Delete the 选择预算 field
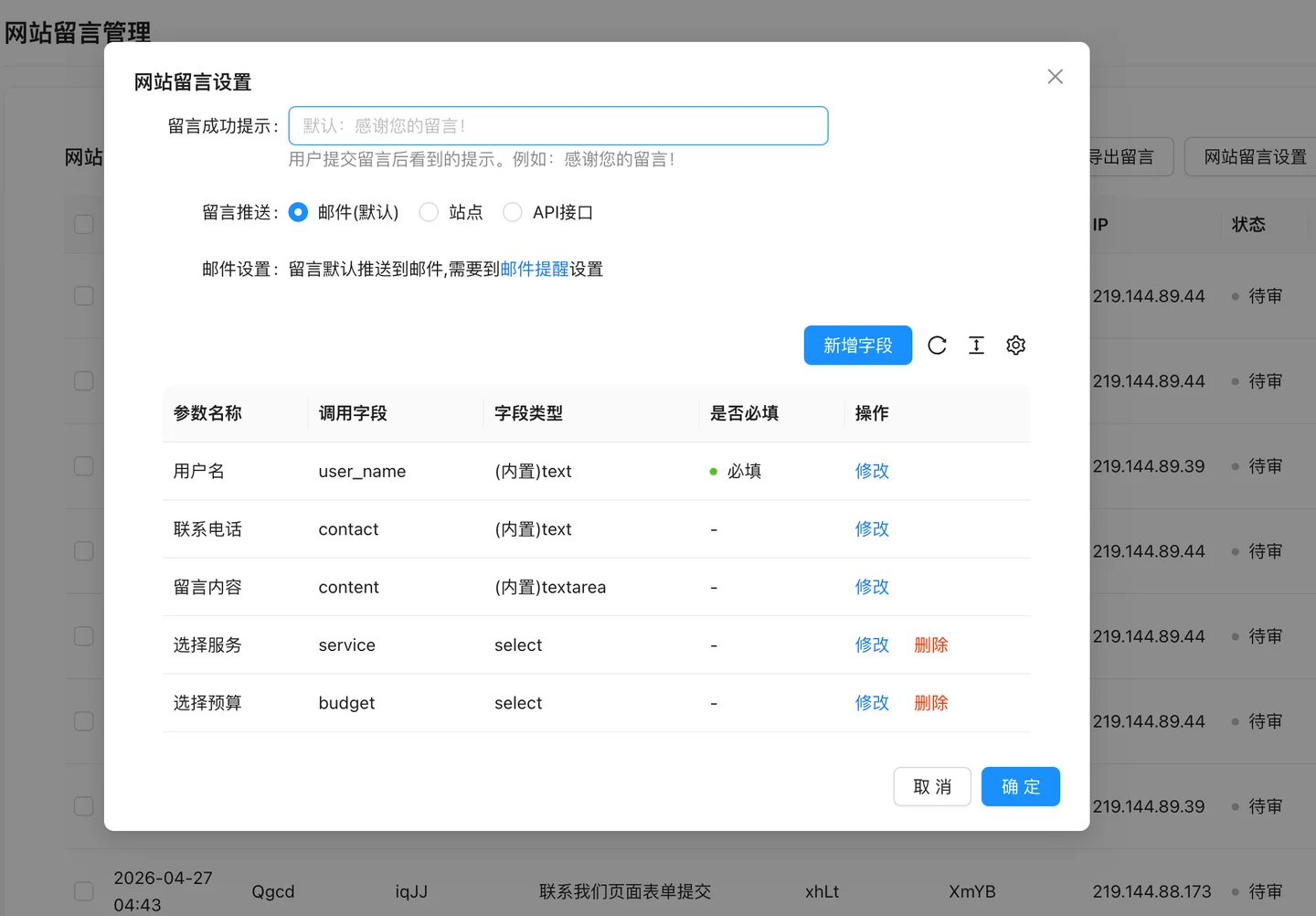1316x916 pixels. pos(931,703)
